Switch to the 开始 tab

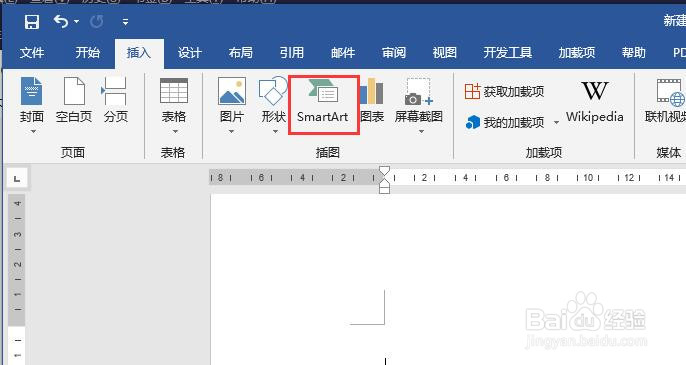[x=88, y=53]
